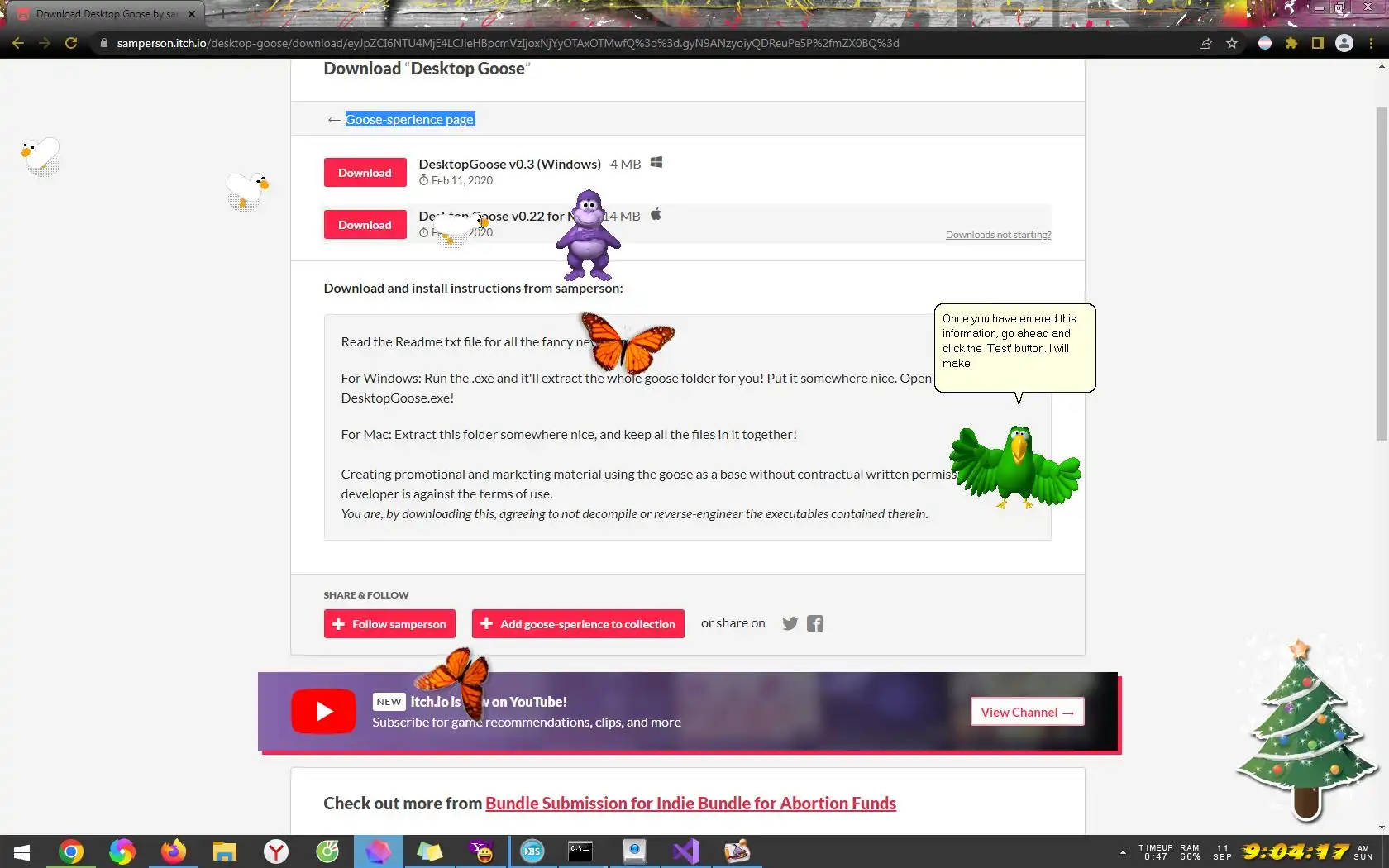Image resolution: width=1389 pixels, height=868 pixels.
Task: Bookmark this page with the star icon
Action: click(x=1232, y=43)
